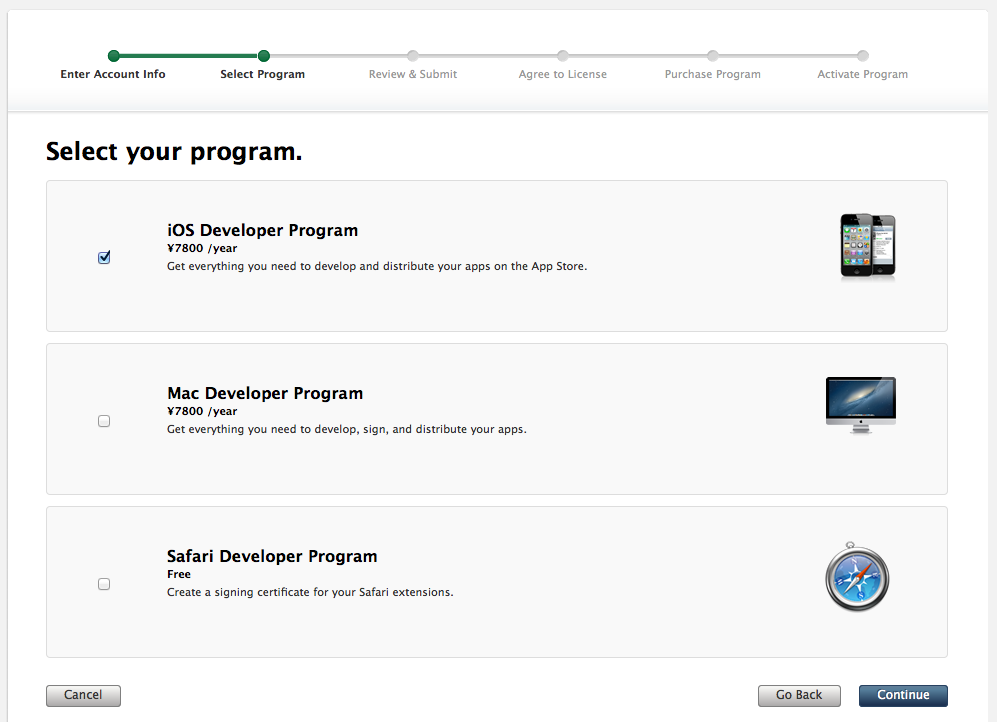The image size is (997, 722).
Task: Click the Mac Developer Program title
Action: [x=265, y=393]
